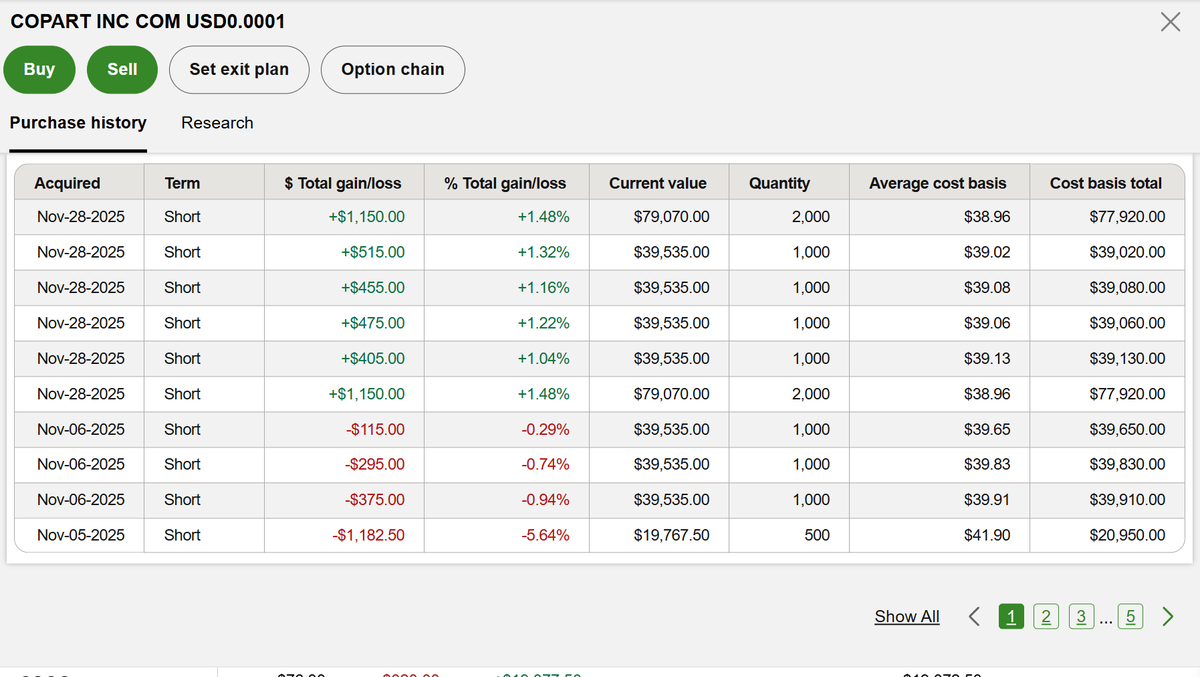Sort by % Total gain/loss header
This screenshot has height=677, width=1200.
[x=505, y=183]
